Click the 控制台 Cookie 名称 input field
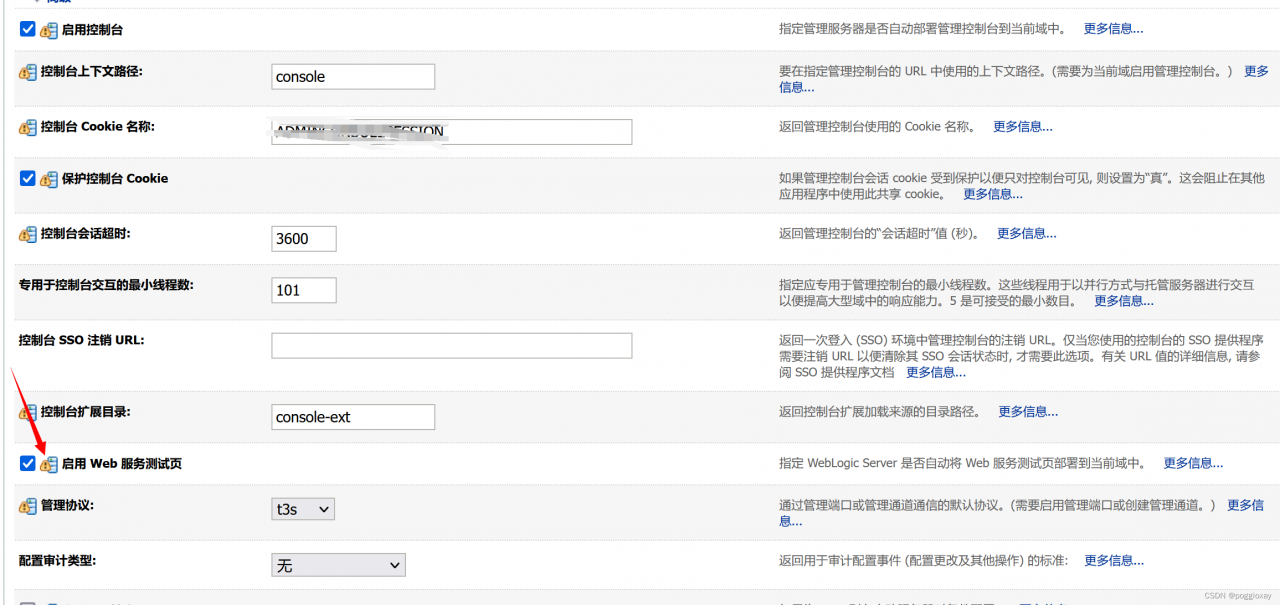This screenshot has width=1280, height=605. [452, 132]
